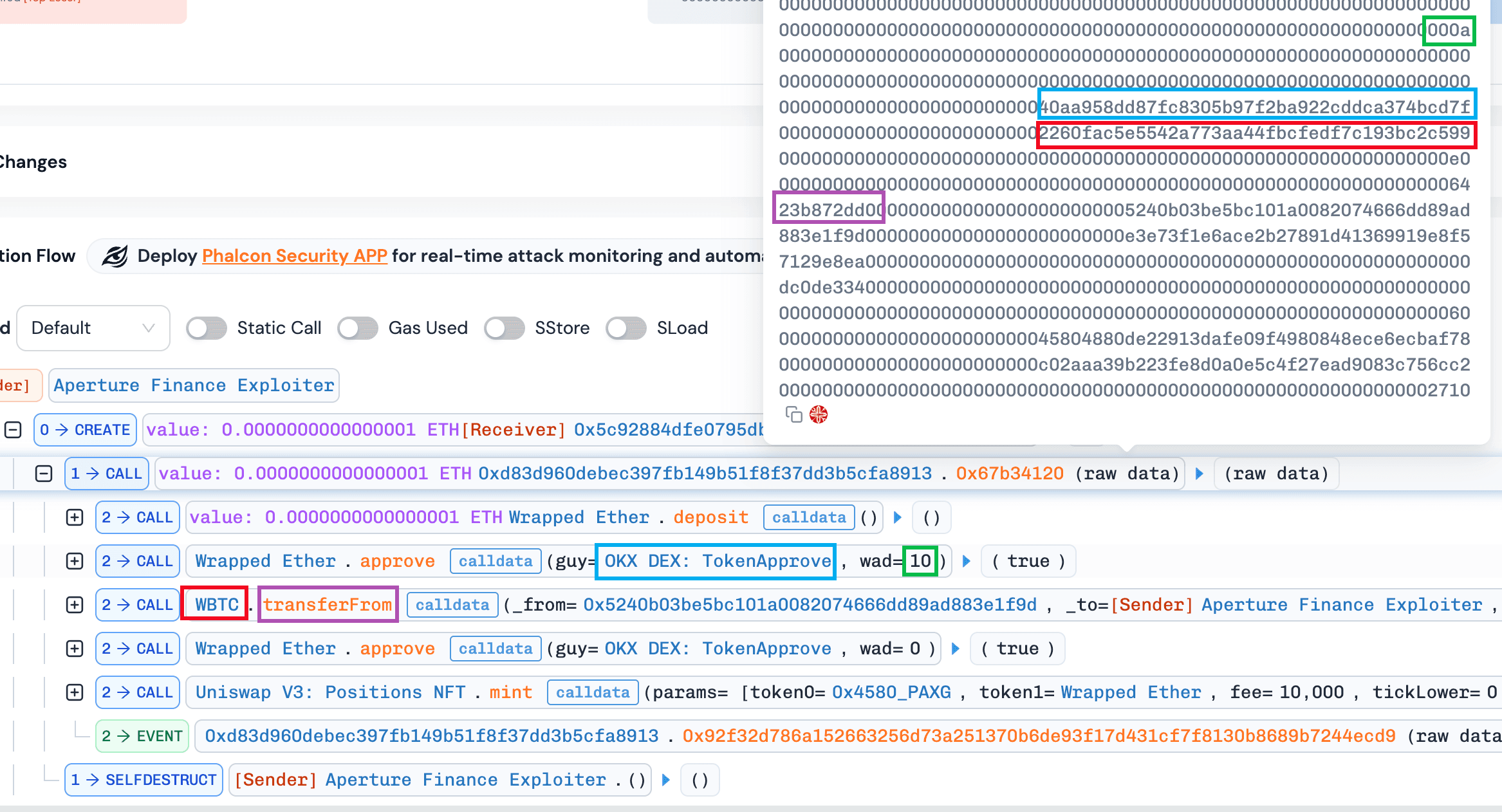Enable the SLoad toggle
This screenshot has height=812, width=1502.
[x=626, y=328]
